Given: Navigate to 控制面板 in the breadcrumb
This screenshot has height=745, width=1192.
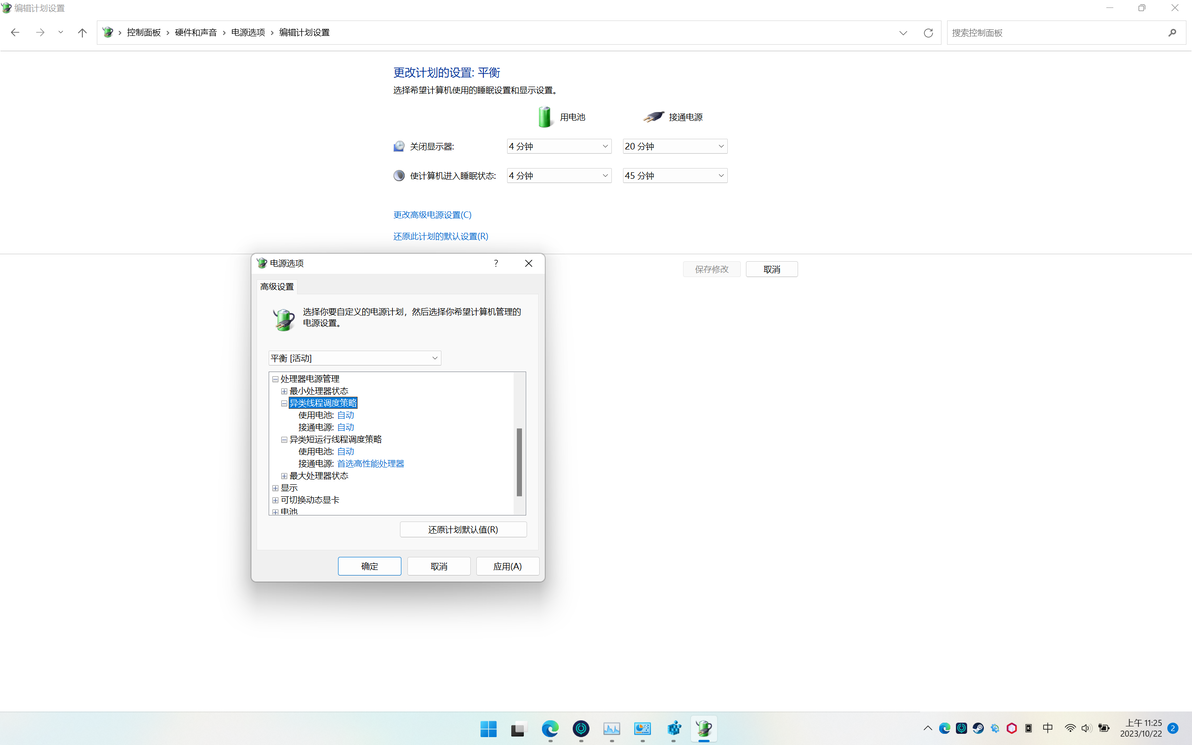Looking at the screenshot, I should pyautogui.click(x=144, y=33).
